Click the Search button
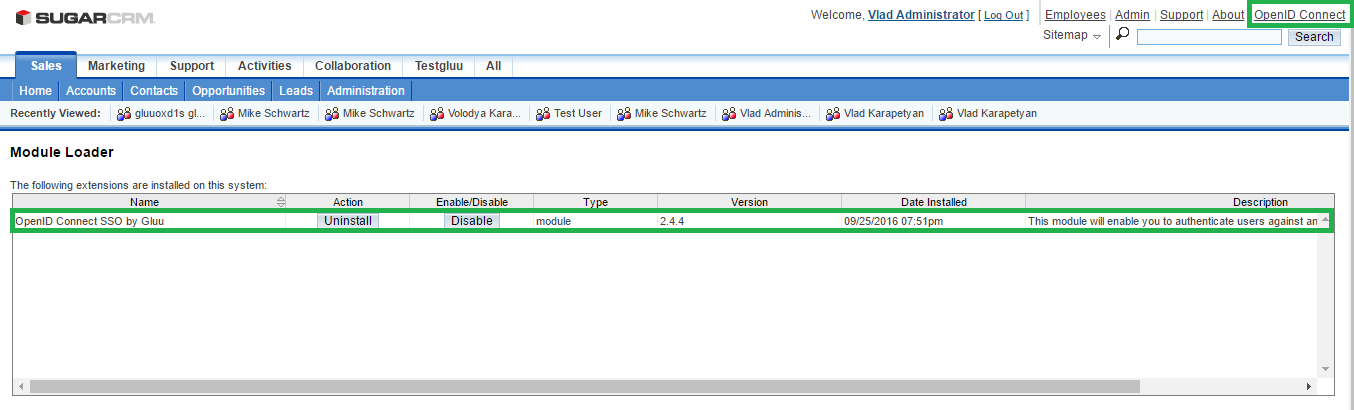 [1314, 37]
